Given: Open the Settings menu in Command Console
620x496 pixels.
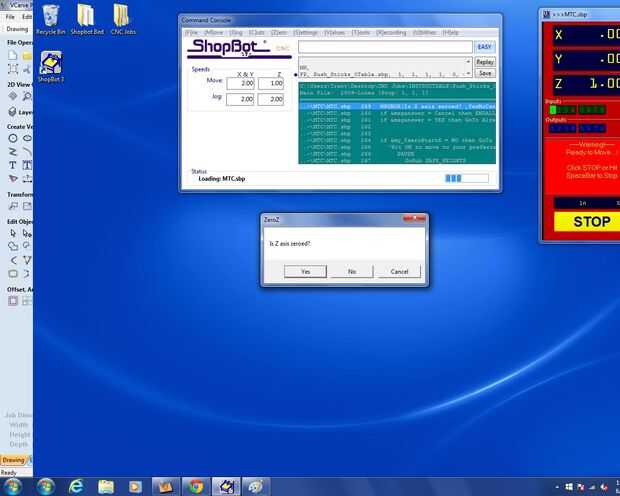Looking at the screenshot, I should [x=305, y=32].
